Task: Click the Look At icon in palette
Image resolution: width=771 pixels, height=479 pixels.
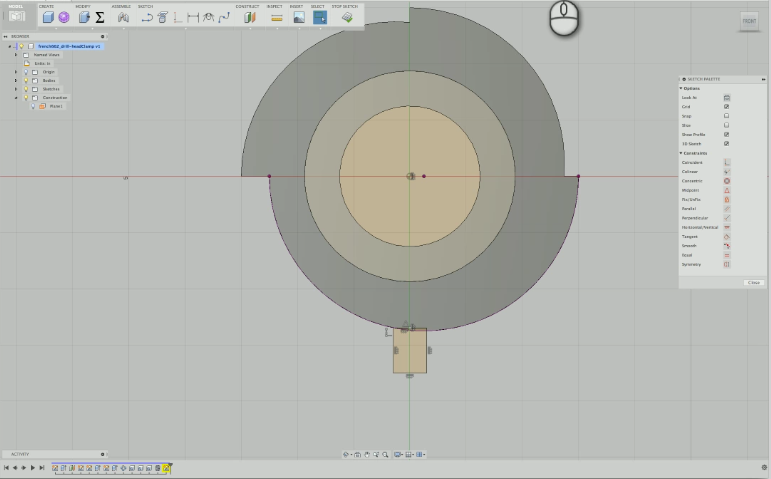Action: point(727,97)
